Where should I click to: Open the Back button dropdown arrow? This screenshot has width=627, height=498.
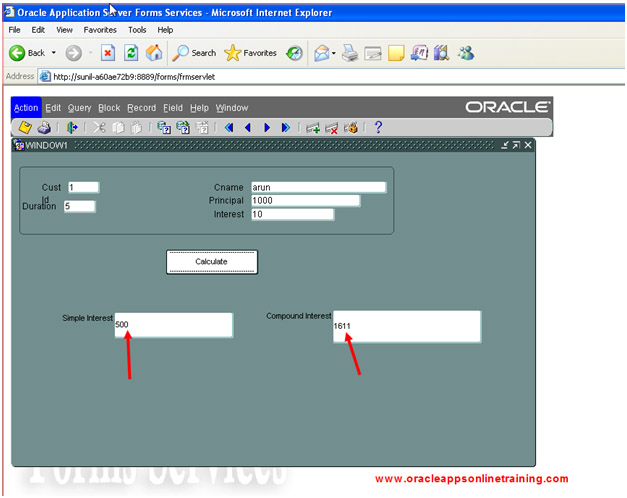(54, 53)
